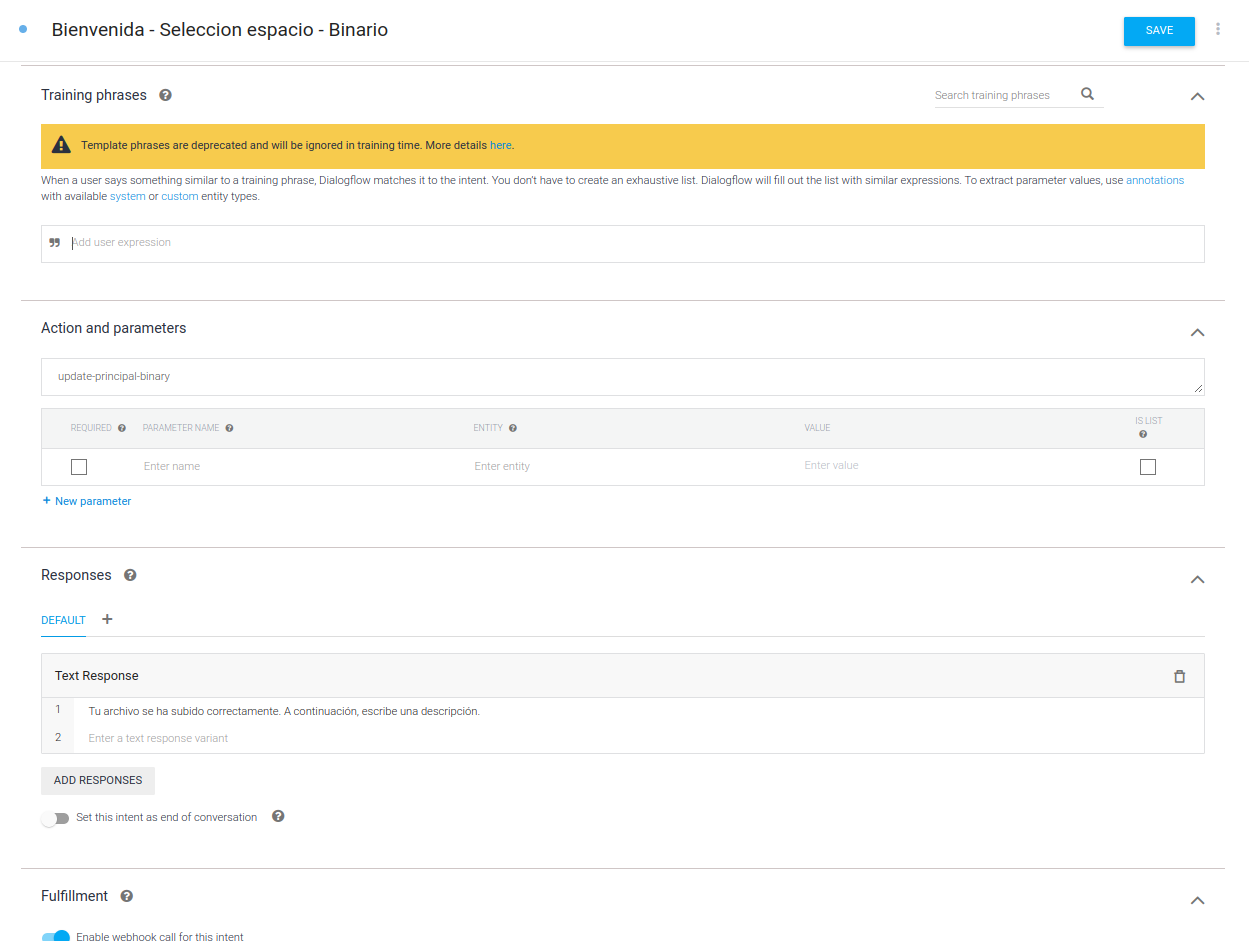Disable webhook call for this intent
Image resolution: width=1249 pixels, height=941 pixels.
coord(56,936)
